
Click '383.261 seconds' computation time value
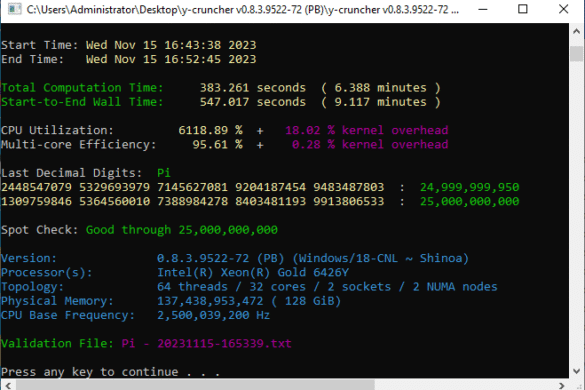(253, 88)
